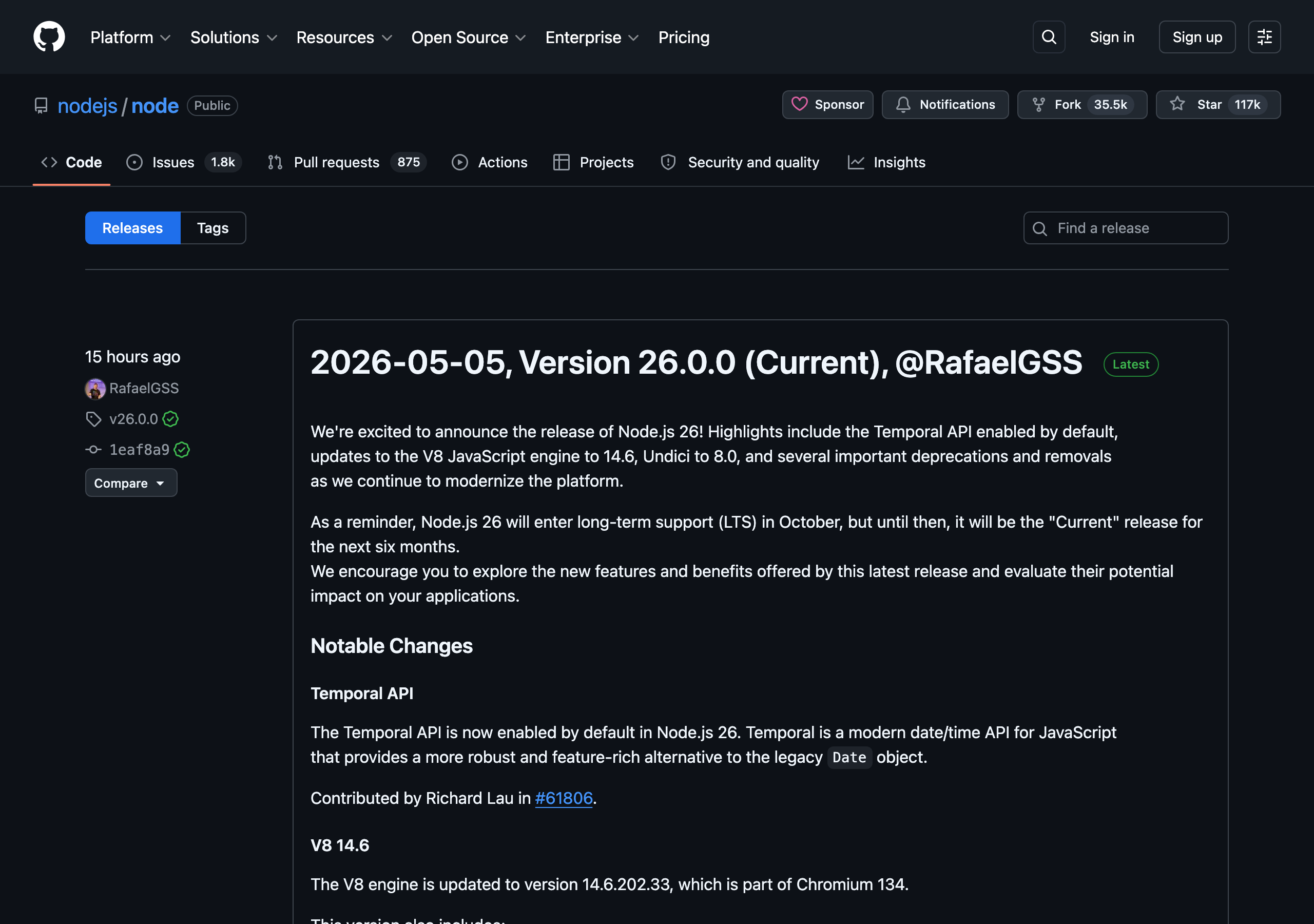Click the Star count 117k
This screenshot has height=924, width=1314.
[x=1247, y=105]
